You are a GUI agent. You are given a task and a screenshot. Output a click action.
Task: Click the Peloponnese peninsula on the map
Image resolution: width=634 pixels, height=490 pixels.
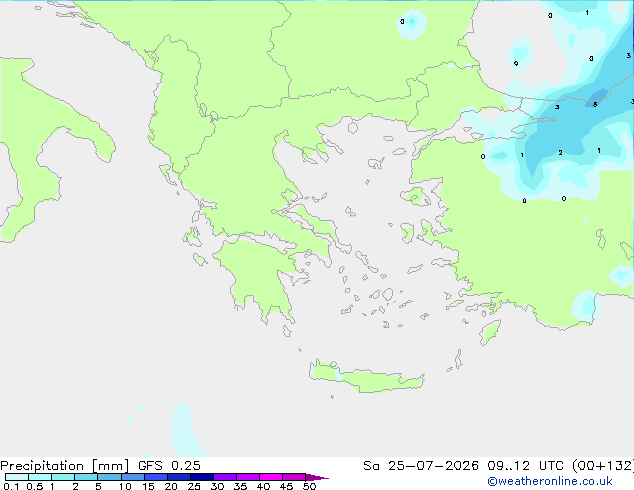261,279
